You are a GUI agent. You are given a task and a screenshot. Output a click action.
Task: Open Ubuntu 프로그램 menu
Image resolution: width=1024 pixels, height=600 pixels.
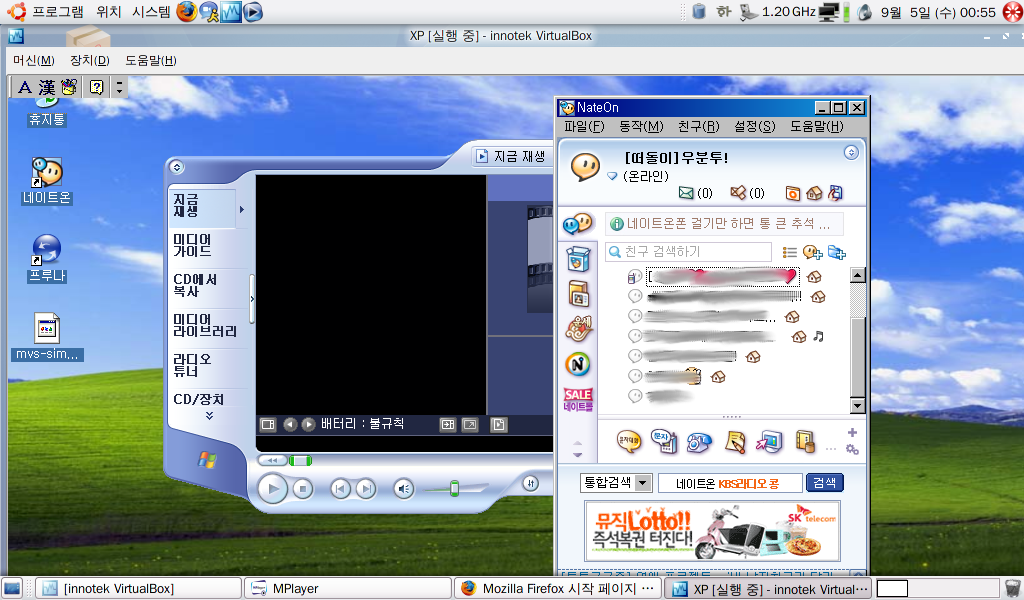[58, 12]
